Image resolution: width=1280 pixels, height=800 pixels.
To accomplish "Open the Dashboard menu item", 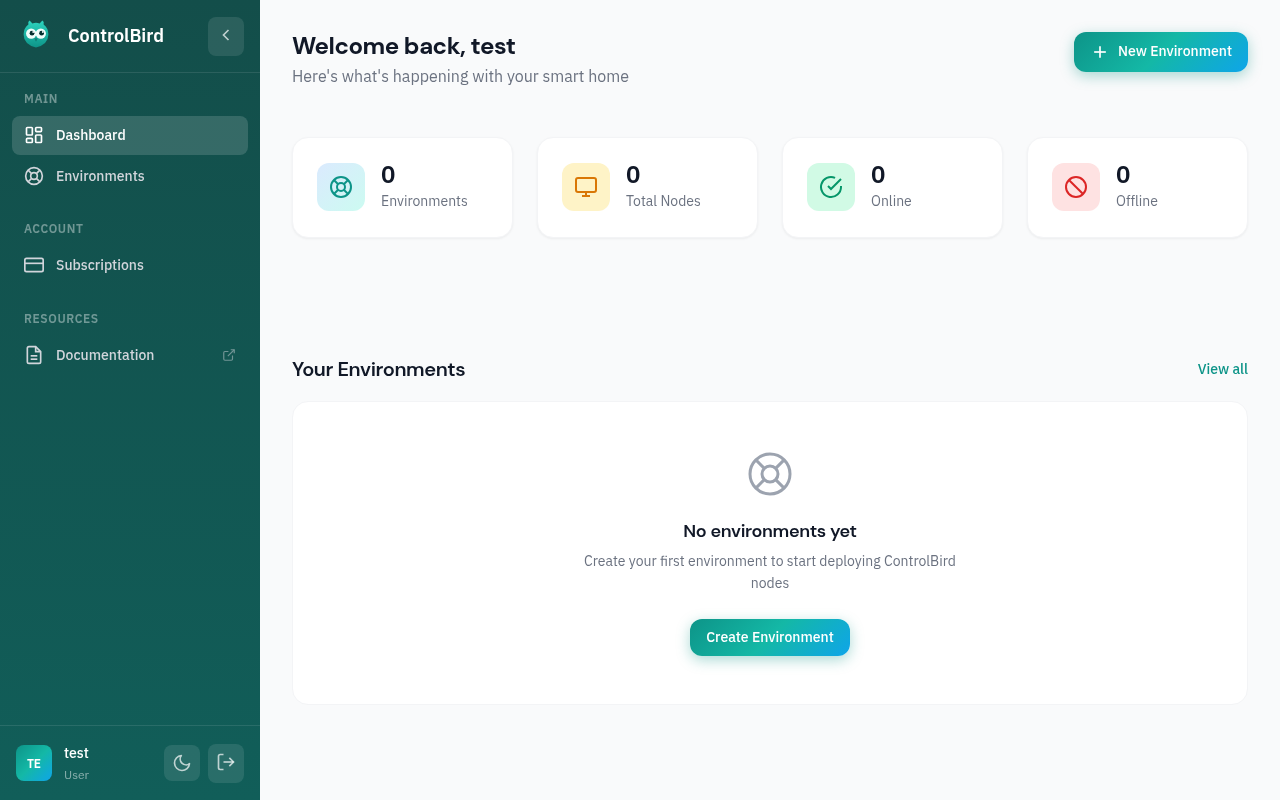I will [130, 135].
